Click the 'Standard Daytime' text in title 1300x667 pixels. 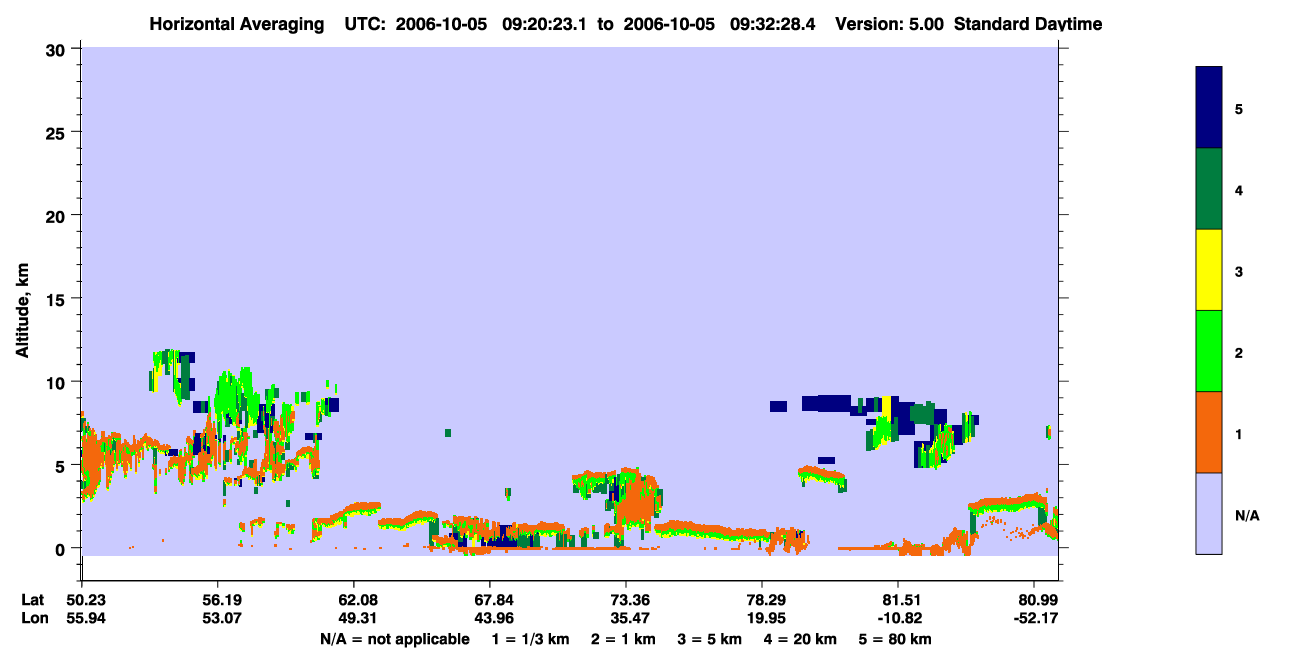click(1028, 24)
